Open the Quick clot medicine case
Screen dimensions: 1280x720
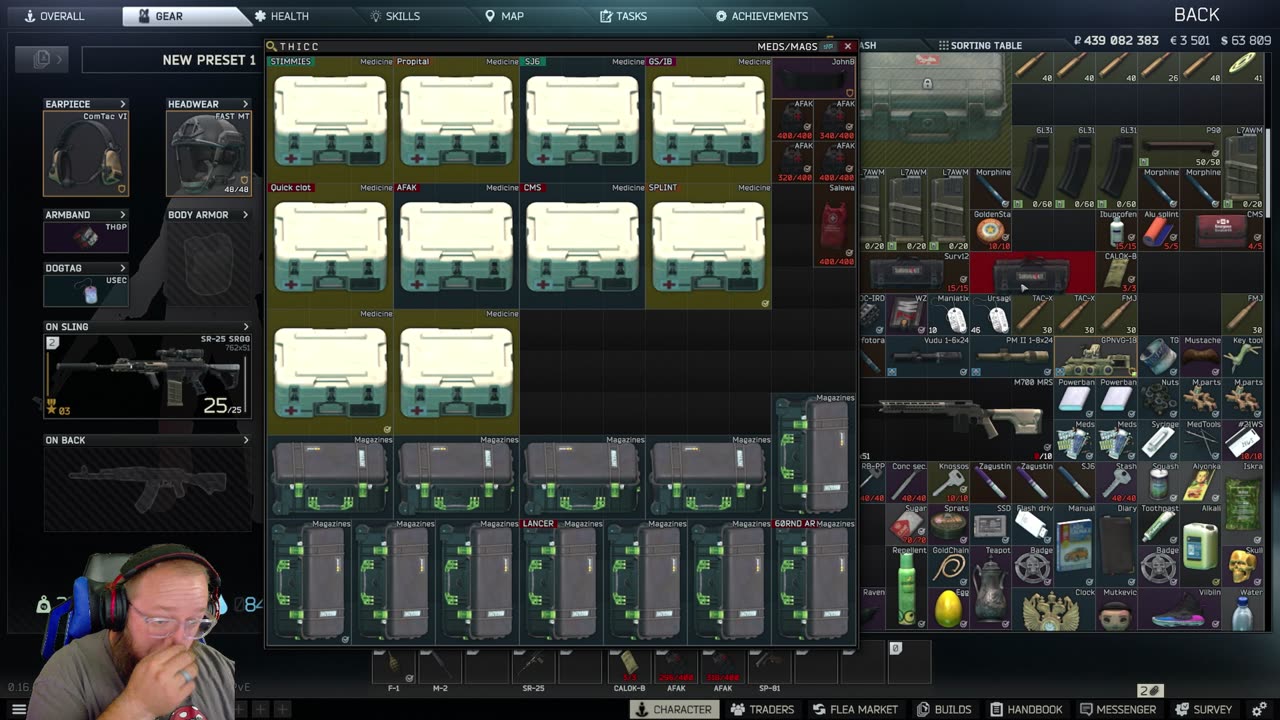(x=330, y=245)
